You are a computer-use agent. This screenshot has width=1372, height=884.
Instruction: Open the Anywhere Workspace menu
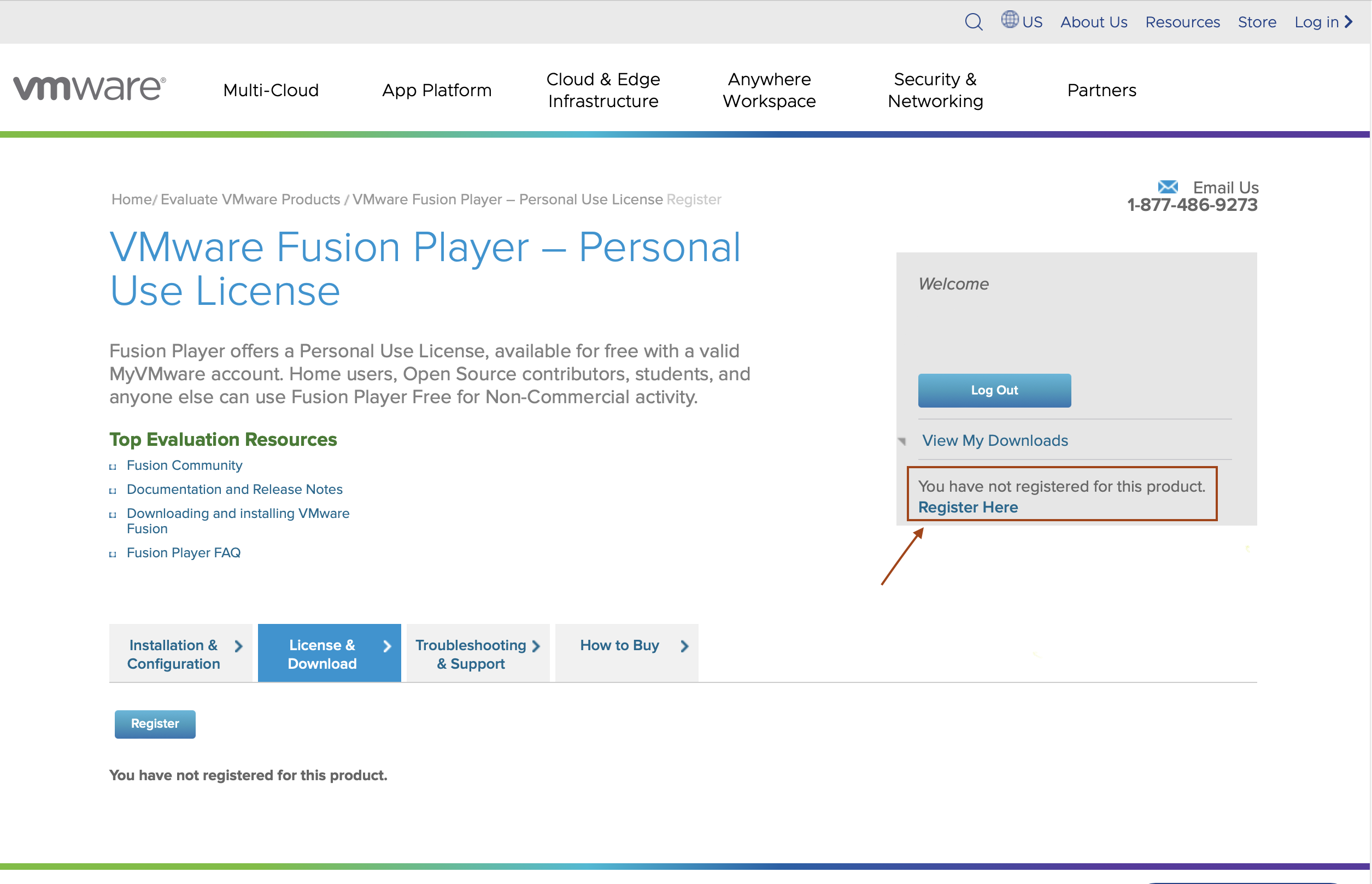(x=769, y=90)
